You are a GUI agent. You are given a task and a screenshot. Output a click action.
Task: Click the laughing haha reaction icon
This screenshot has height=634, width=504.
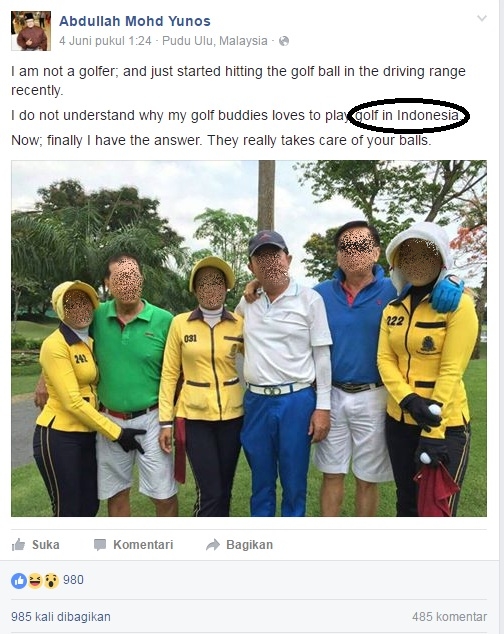pos(35,581)
